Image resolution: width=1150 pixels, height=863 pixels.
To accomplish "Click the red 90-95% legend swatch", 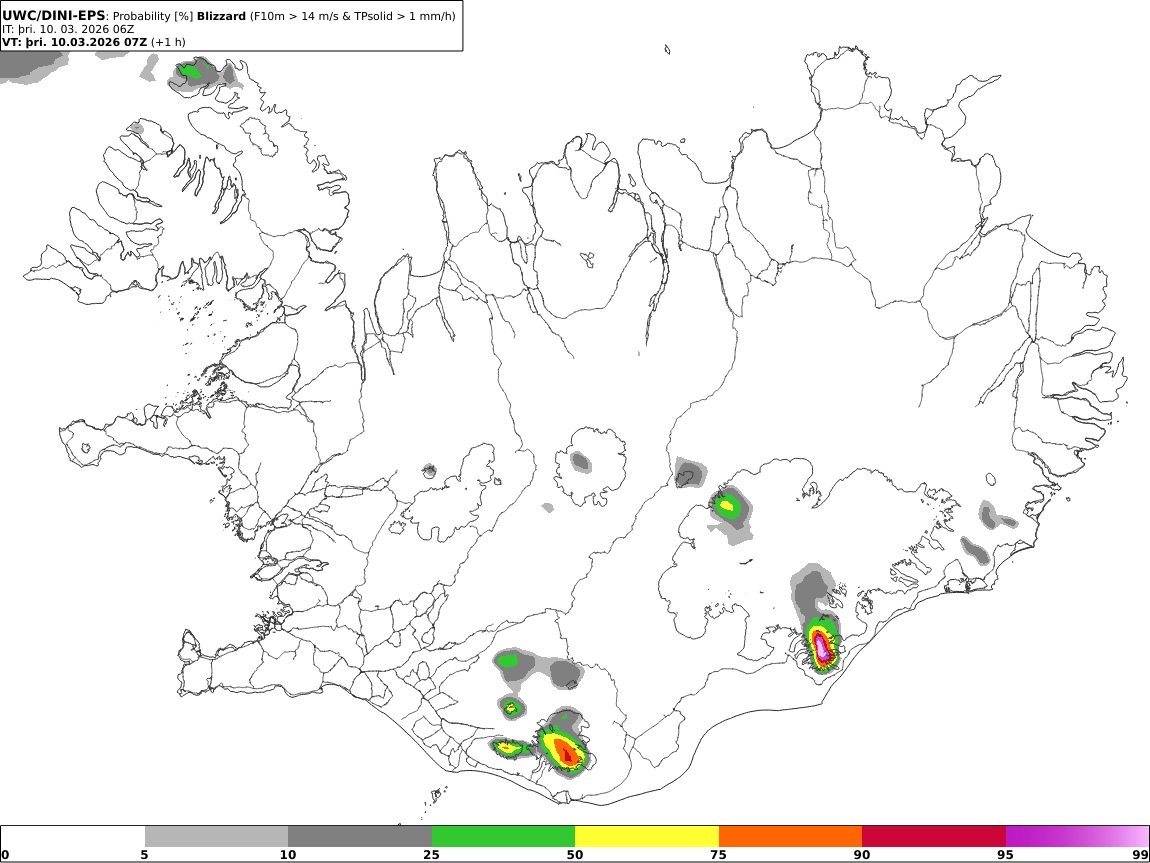I will pos(934,837).
